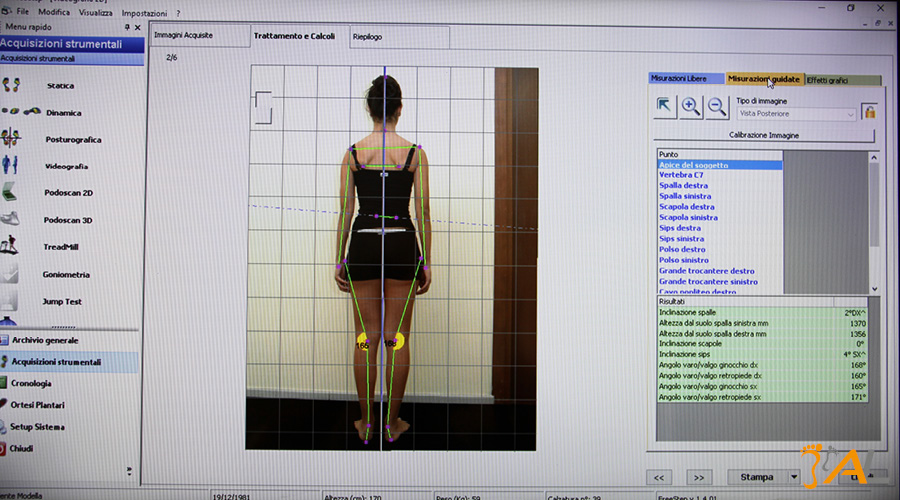The width and height of the screenshot is (900, 500).
Task: Open the Modifica menu
Action: [54, 12]
